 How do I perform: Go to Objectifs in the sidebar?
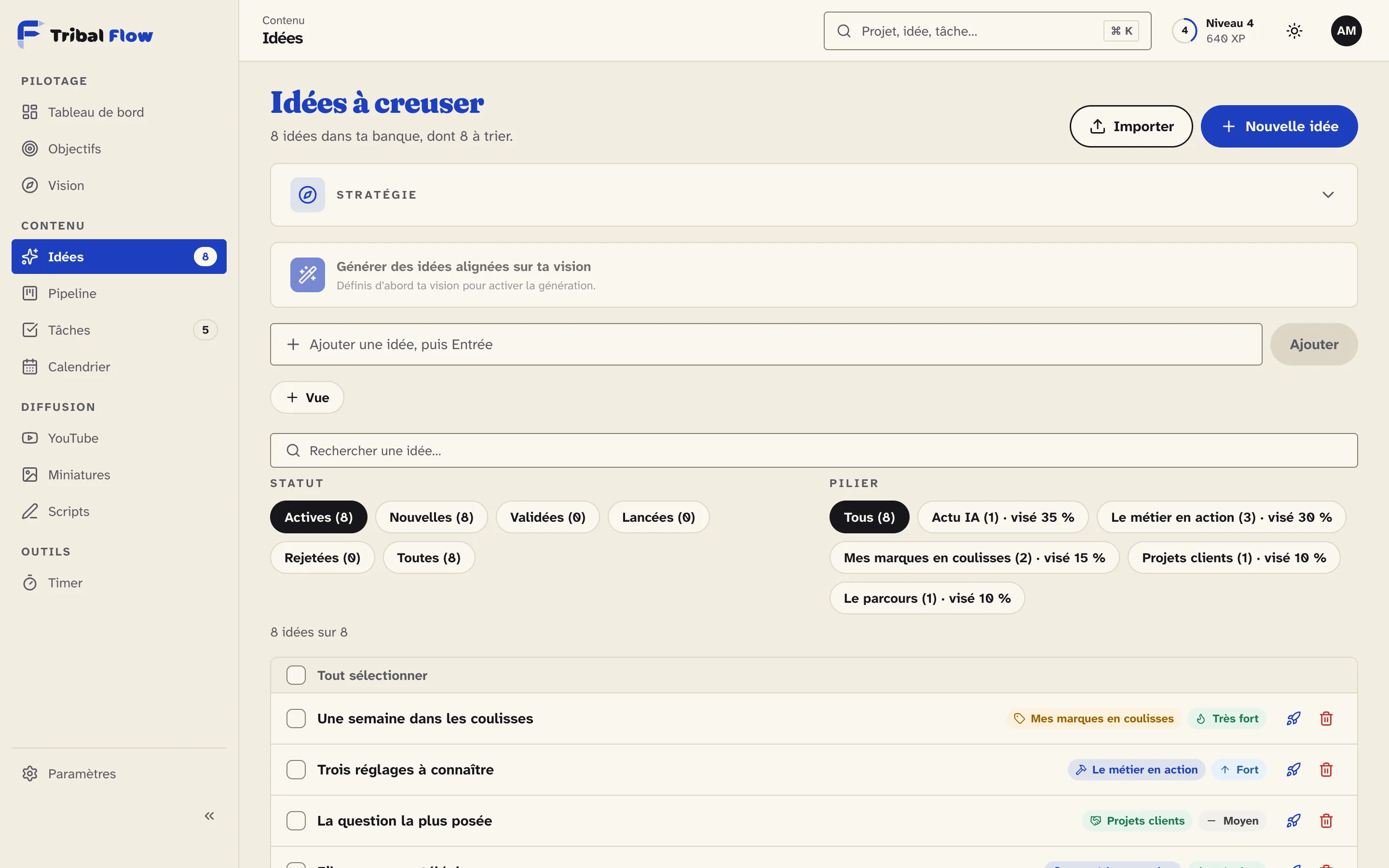tap(119, 149)
